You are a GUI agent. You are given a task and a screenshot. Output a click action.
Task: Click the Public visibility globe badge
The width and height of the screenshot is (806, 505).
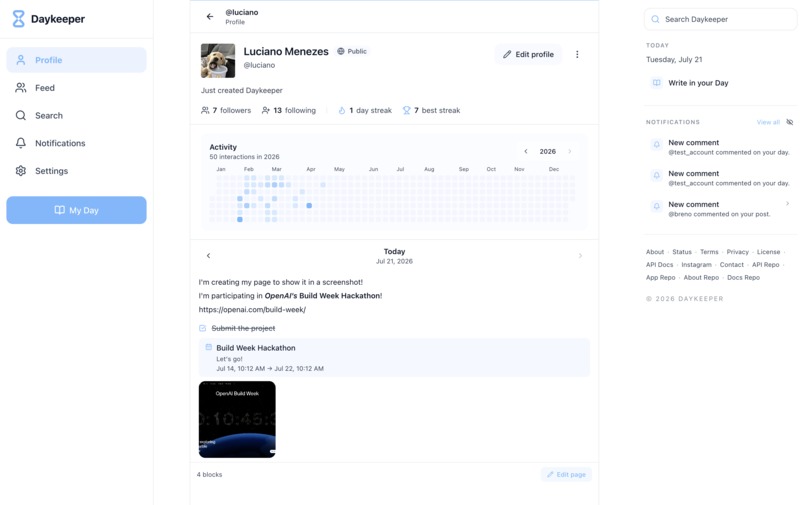[x=352, y=51]
